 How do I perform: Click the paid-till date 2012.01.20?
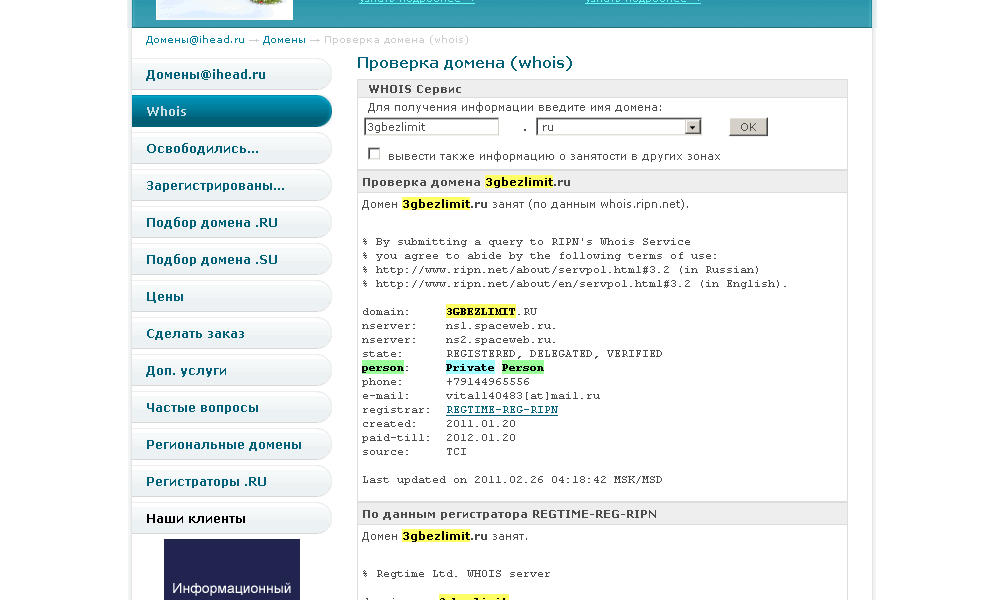point(481,438)
